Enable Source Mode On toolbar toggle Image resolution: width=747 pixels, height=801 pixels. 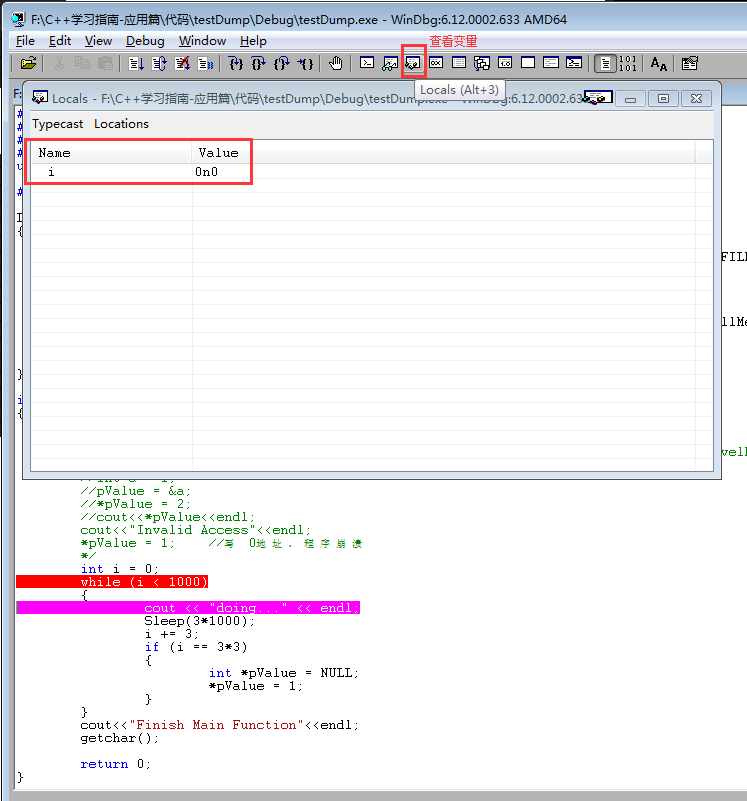click(x=605, y=63)
